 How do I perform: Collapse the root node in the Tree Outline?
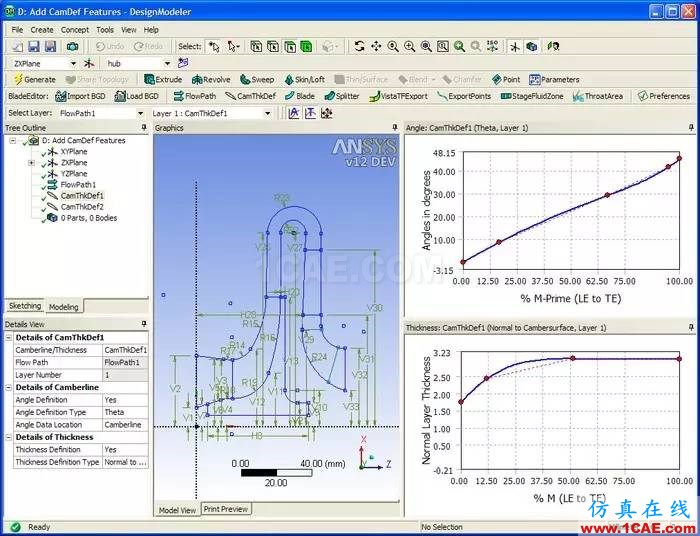13,141
